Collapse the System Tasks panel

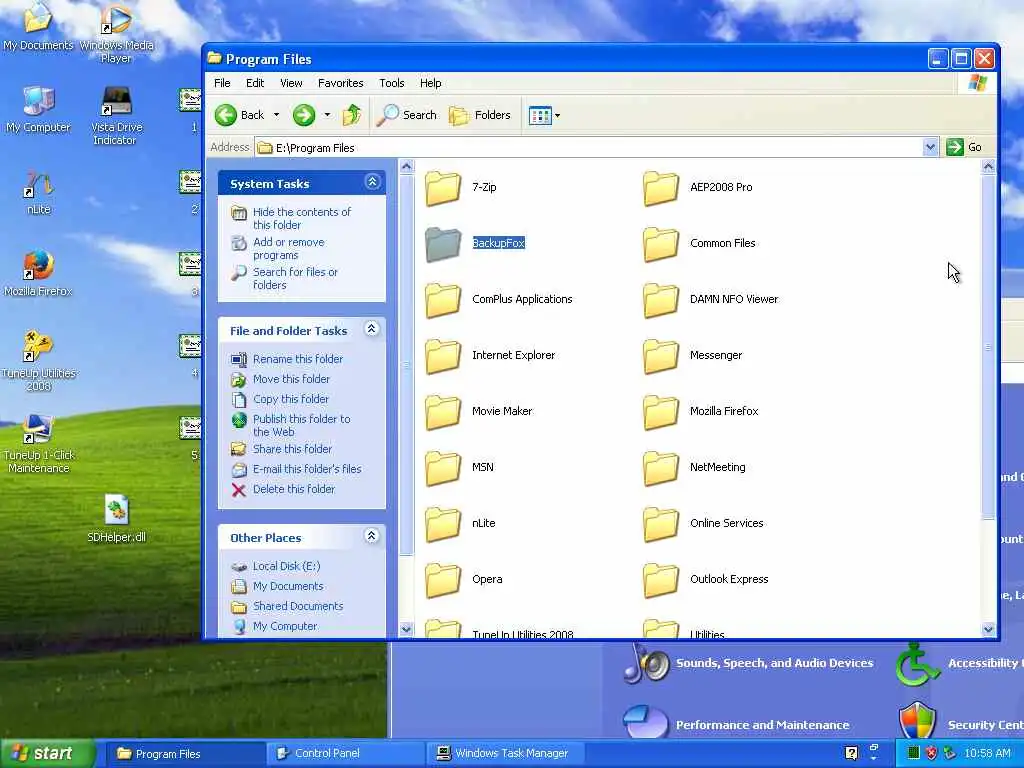click(372, 182)
